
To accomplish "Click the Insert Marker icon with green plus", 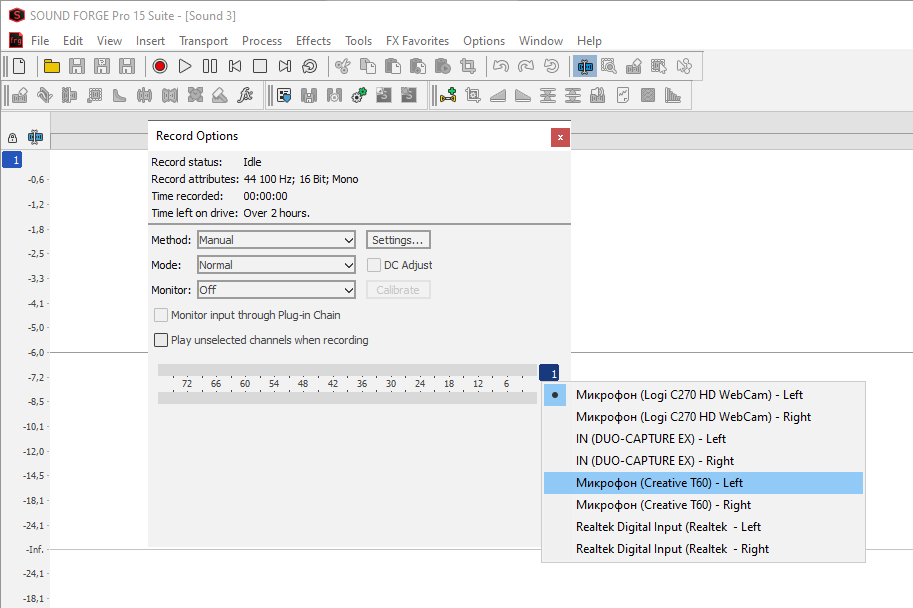I will click(x=448, y=95).
